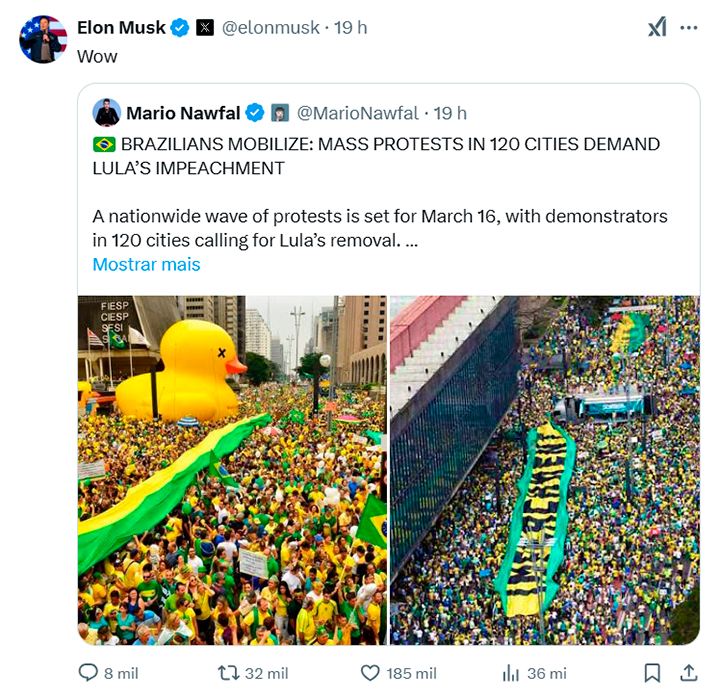Bookmark this post
The image size is (720, 699).
click(652, 673)
